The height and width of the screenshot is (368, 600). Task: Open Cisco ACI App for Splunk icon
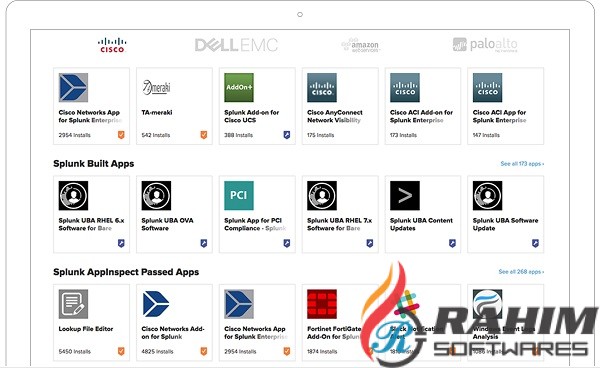coord(488,88)
